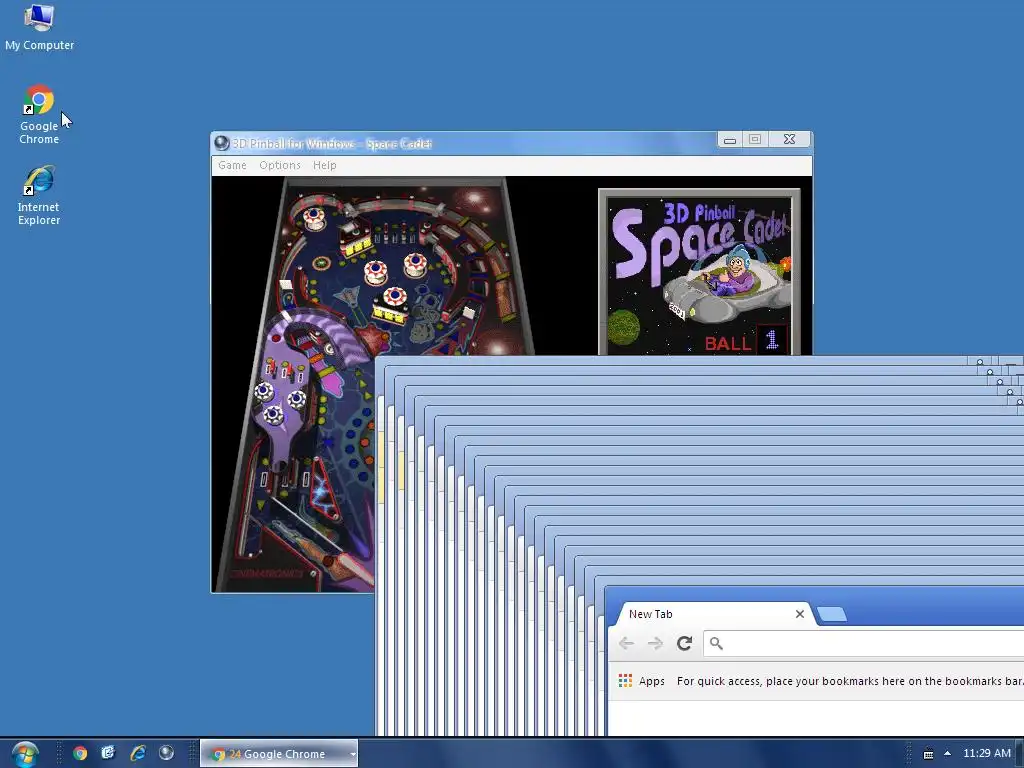Click the Chrome address bar
This screenshot has width=1024, height=768.
[x=863, y=643]
